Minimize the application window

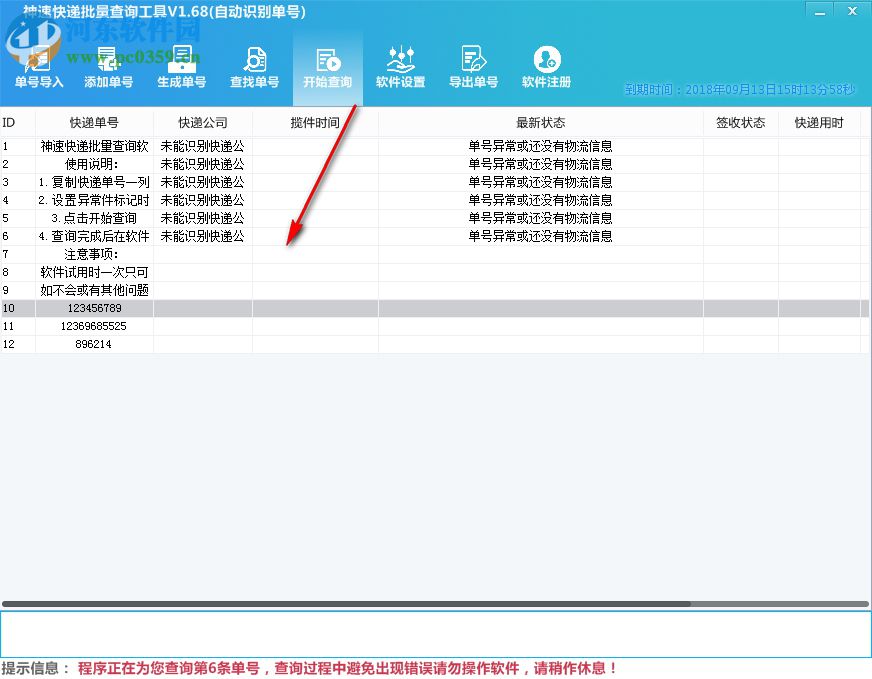[x=820, y=11]
